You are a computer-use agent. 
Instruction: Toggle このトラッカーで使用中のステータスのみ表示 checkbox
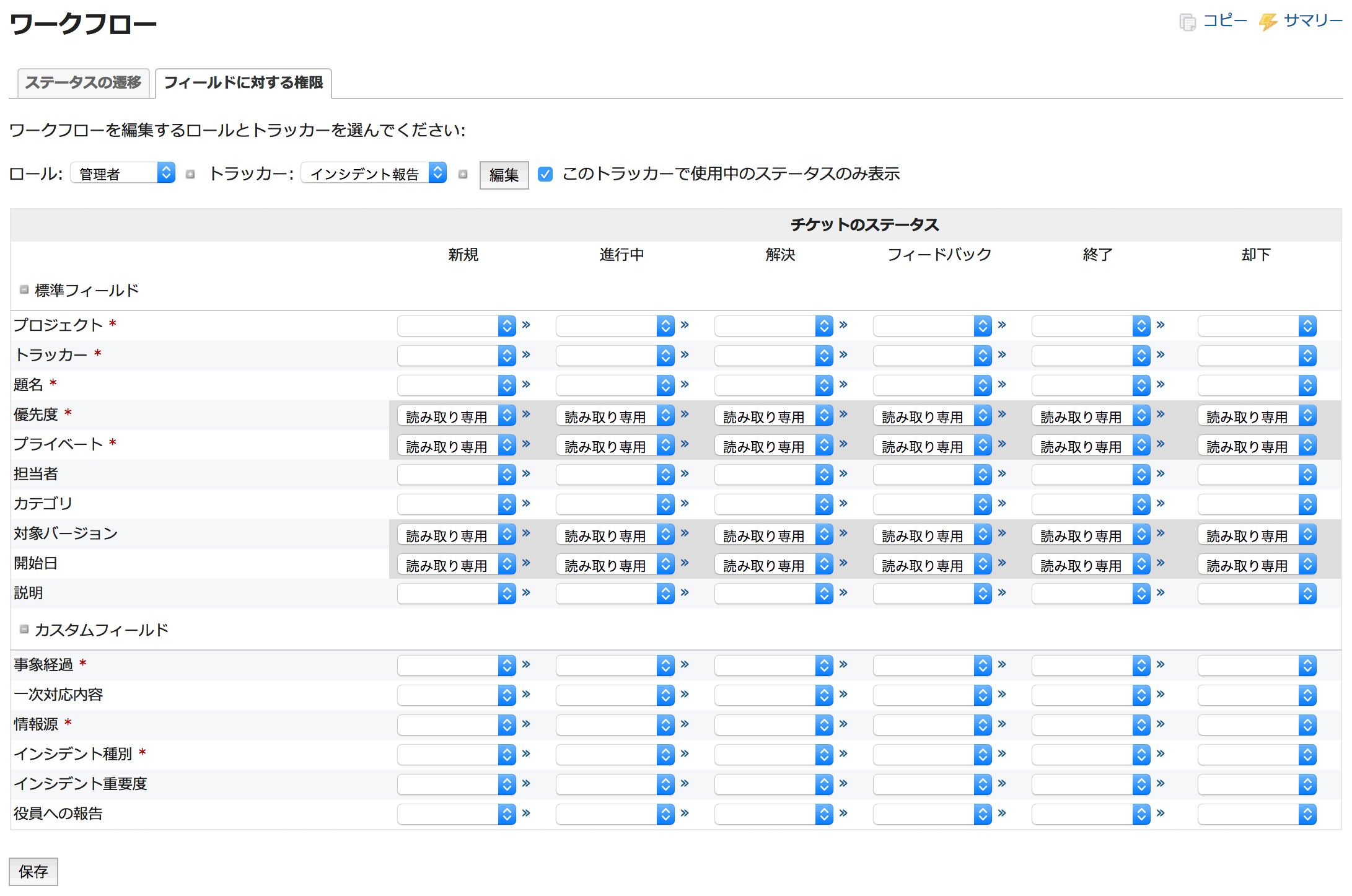[x=545, y=174]
